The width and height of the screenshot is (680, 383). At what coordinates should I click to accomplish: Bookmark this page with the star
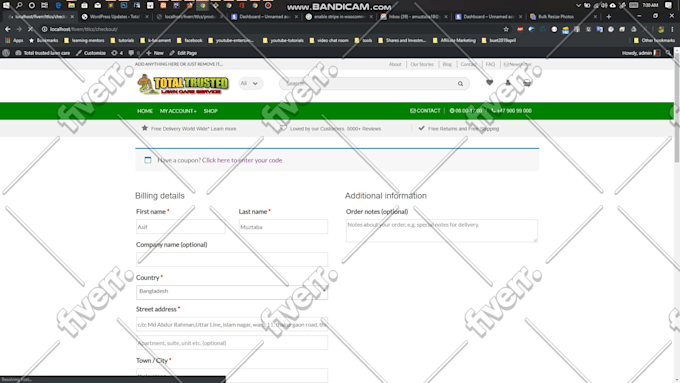coord(506,29)
